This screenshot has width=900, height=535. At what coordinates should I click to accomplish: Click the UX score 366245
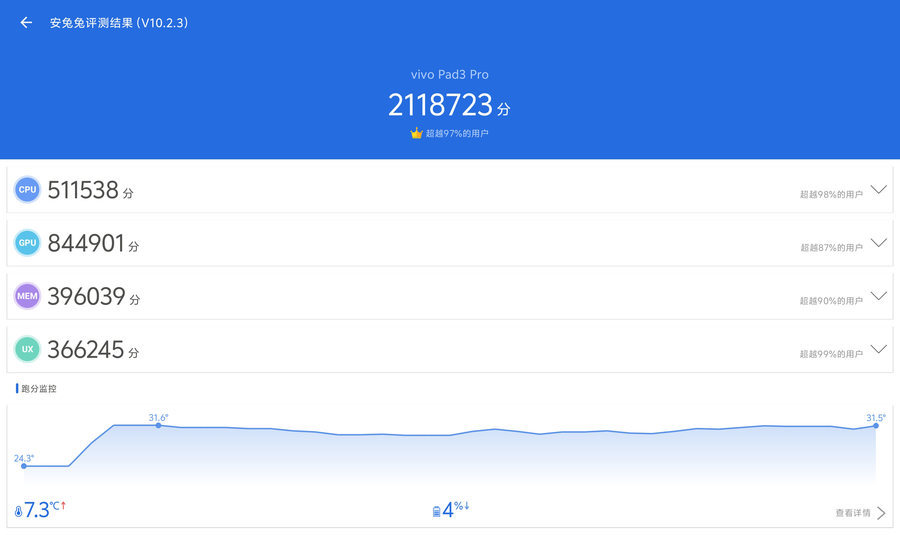pyautogui.click(x=86, y=350)
